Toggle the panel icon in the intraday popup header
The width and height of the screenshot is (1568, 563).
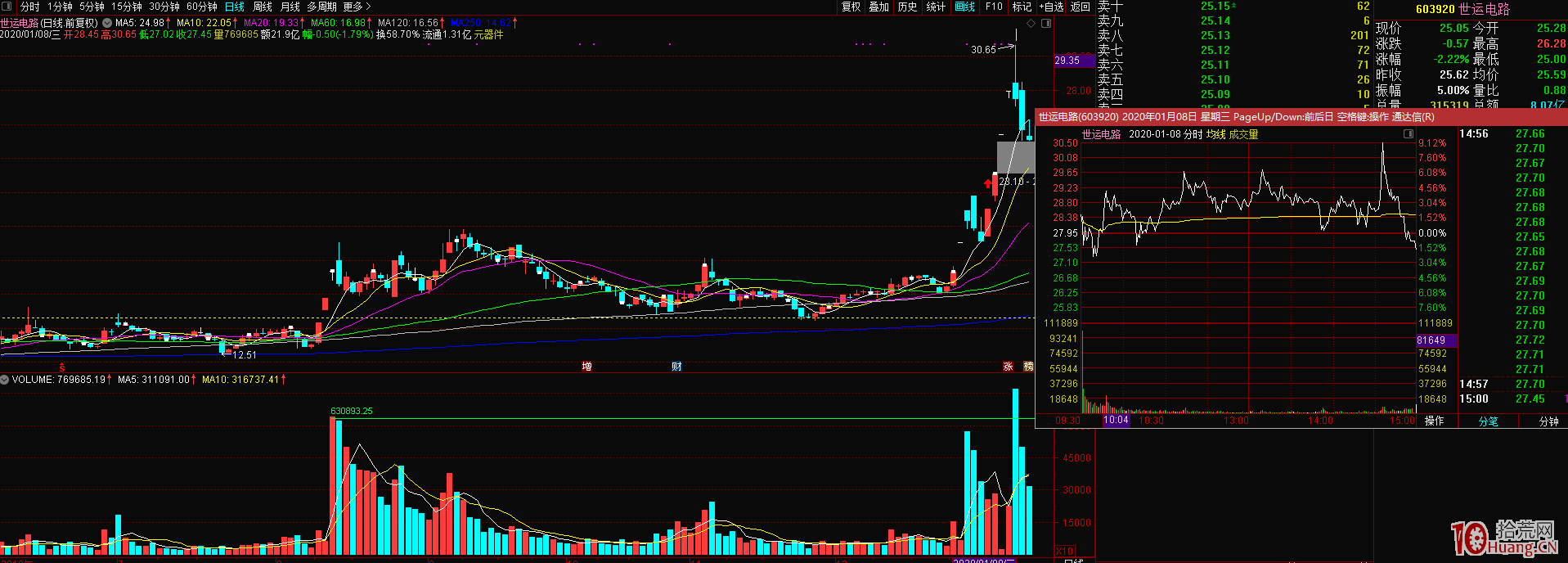(1409, 133)
